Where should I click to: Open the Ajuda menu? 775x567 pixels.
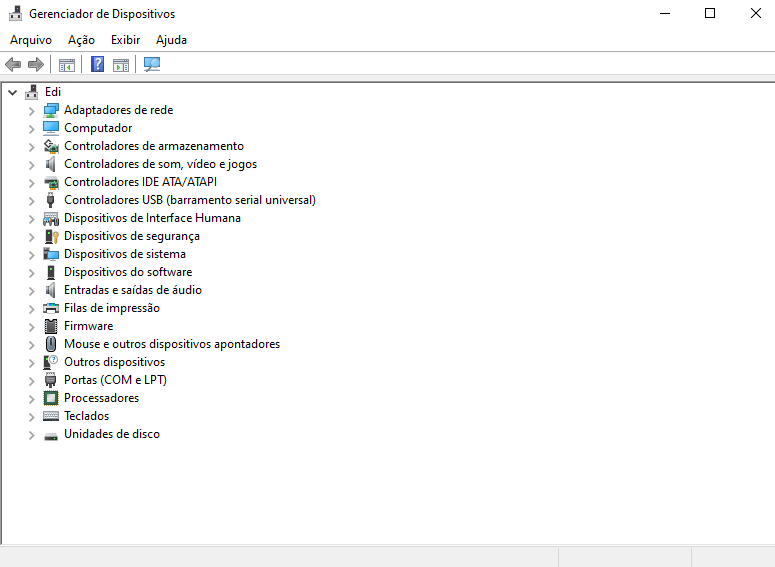171,40
